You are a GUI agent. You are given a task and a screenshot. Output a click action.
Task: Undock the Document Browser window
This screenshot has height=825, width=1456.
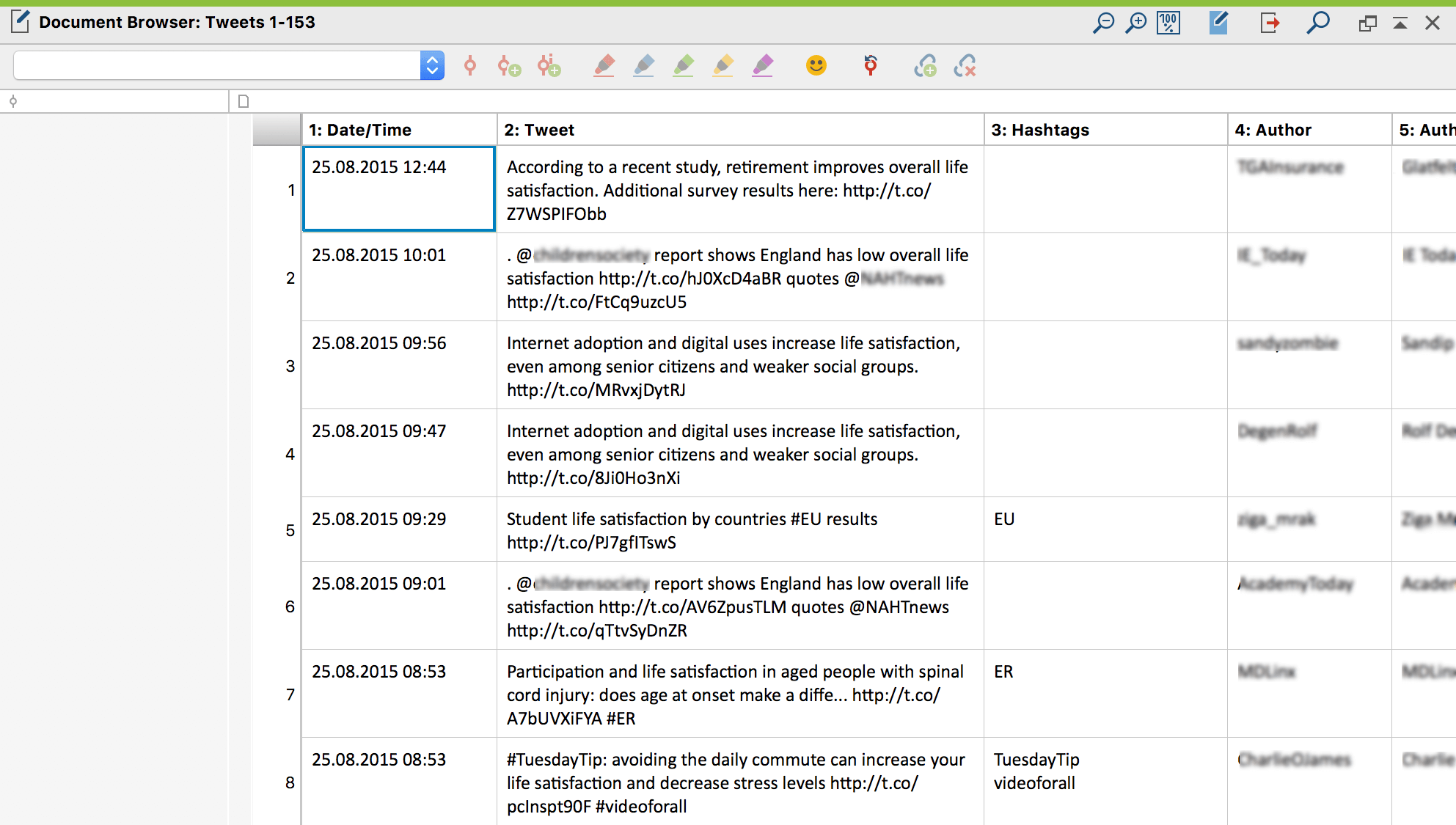pyautogui.click(x=1367, y=23)
